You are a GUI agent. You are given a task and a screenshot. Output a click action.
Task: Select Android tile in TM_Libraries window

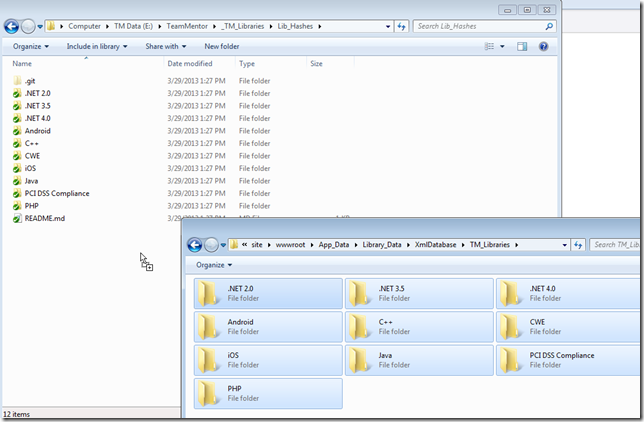click(268, 327)
